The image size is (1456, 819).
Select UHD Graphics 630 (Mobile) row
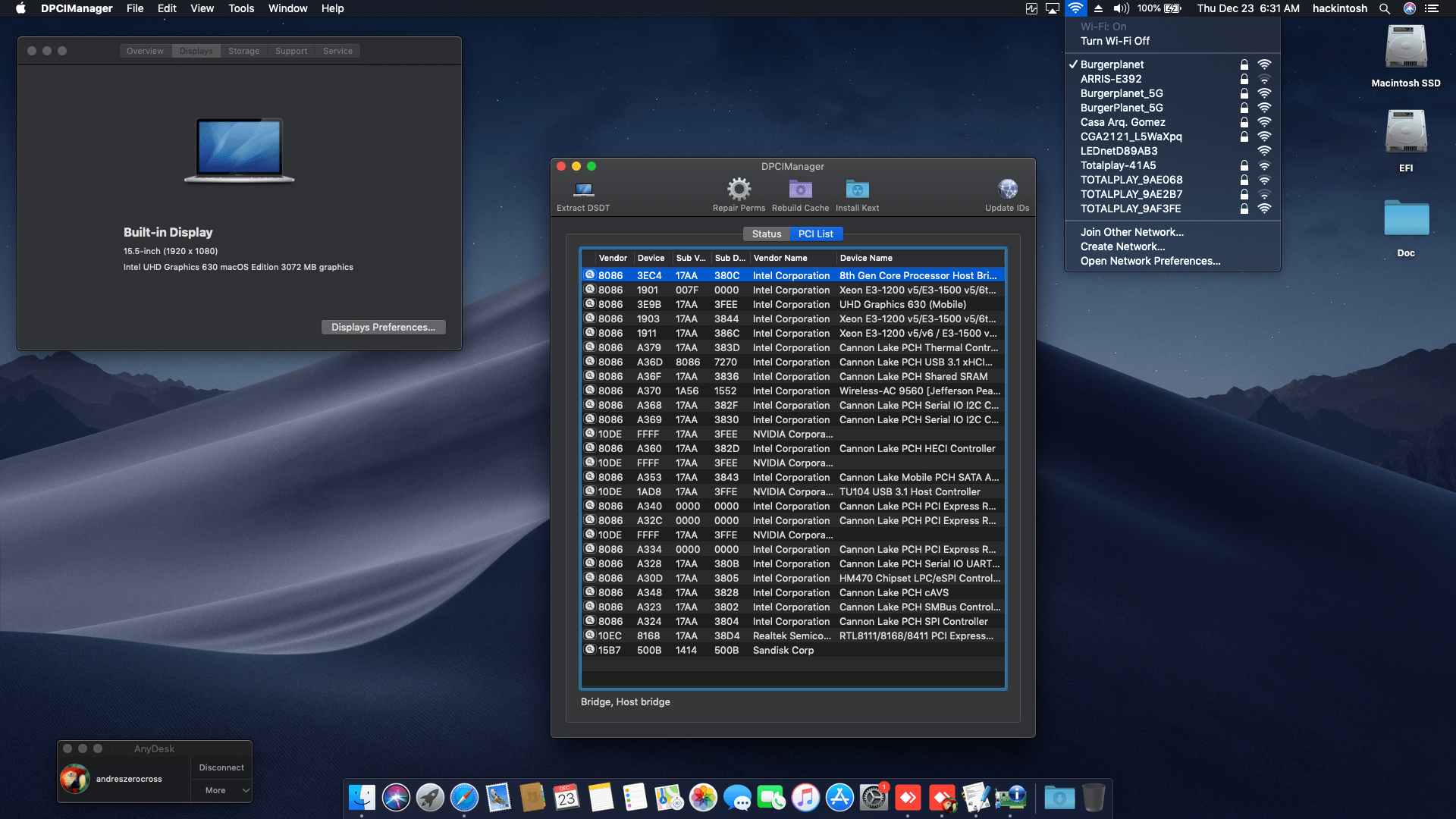point(793,304)
